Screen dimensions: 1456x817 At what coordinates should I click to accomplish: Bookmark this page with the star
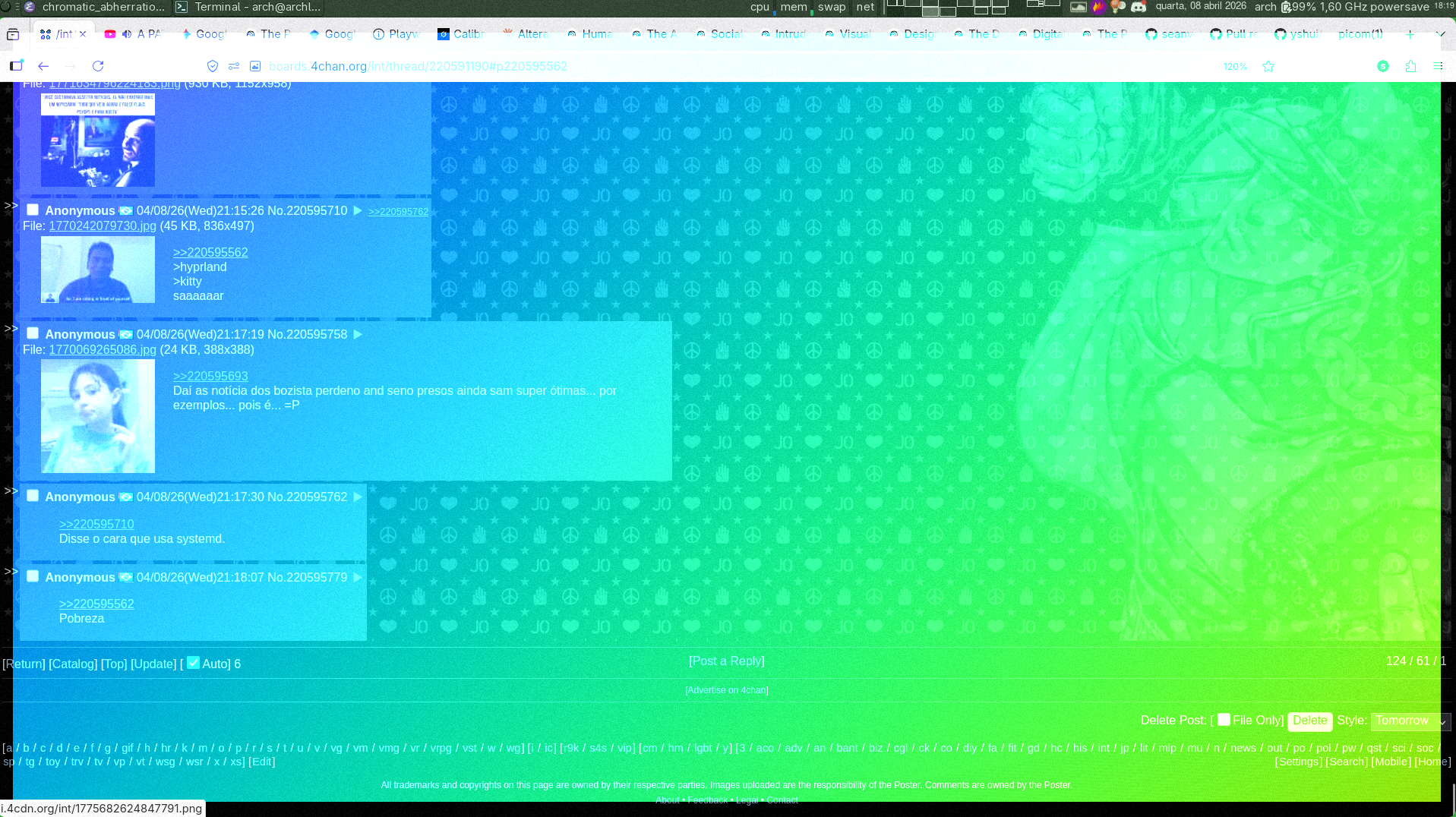coord(1268,66)
